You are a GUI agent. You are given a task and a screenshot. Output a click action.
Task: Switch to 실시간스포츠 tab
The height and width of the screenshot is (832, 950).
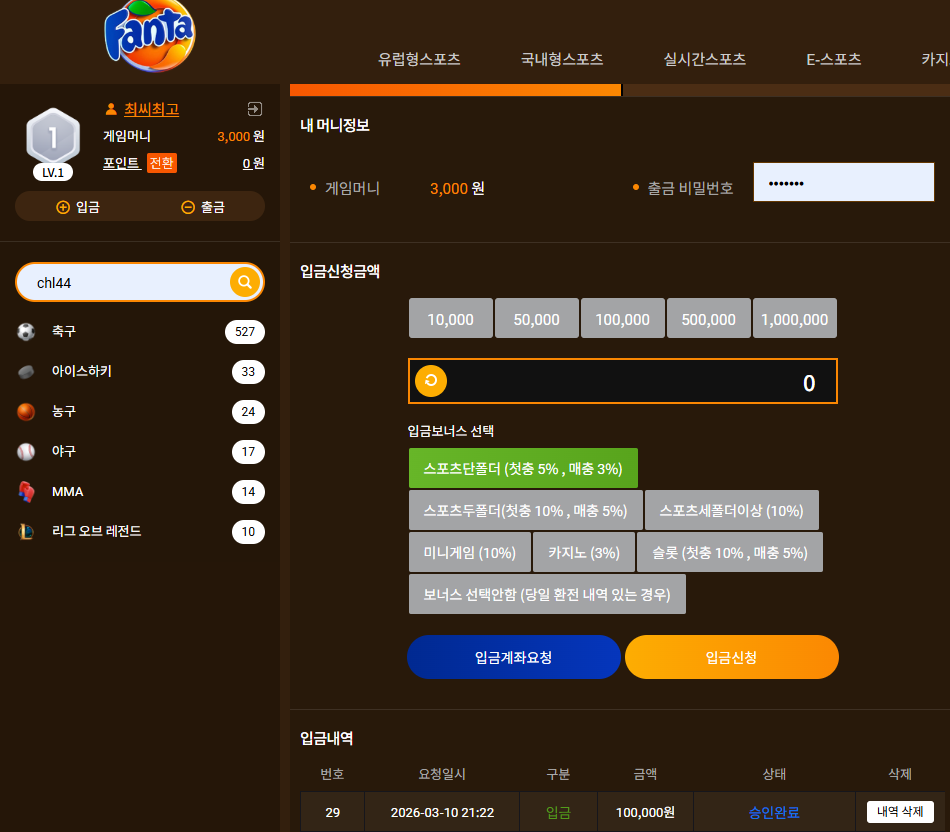tap(705, 59)
